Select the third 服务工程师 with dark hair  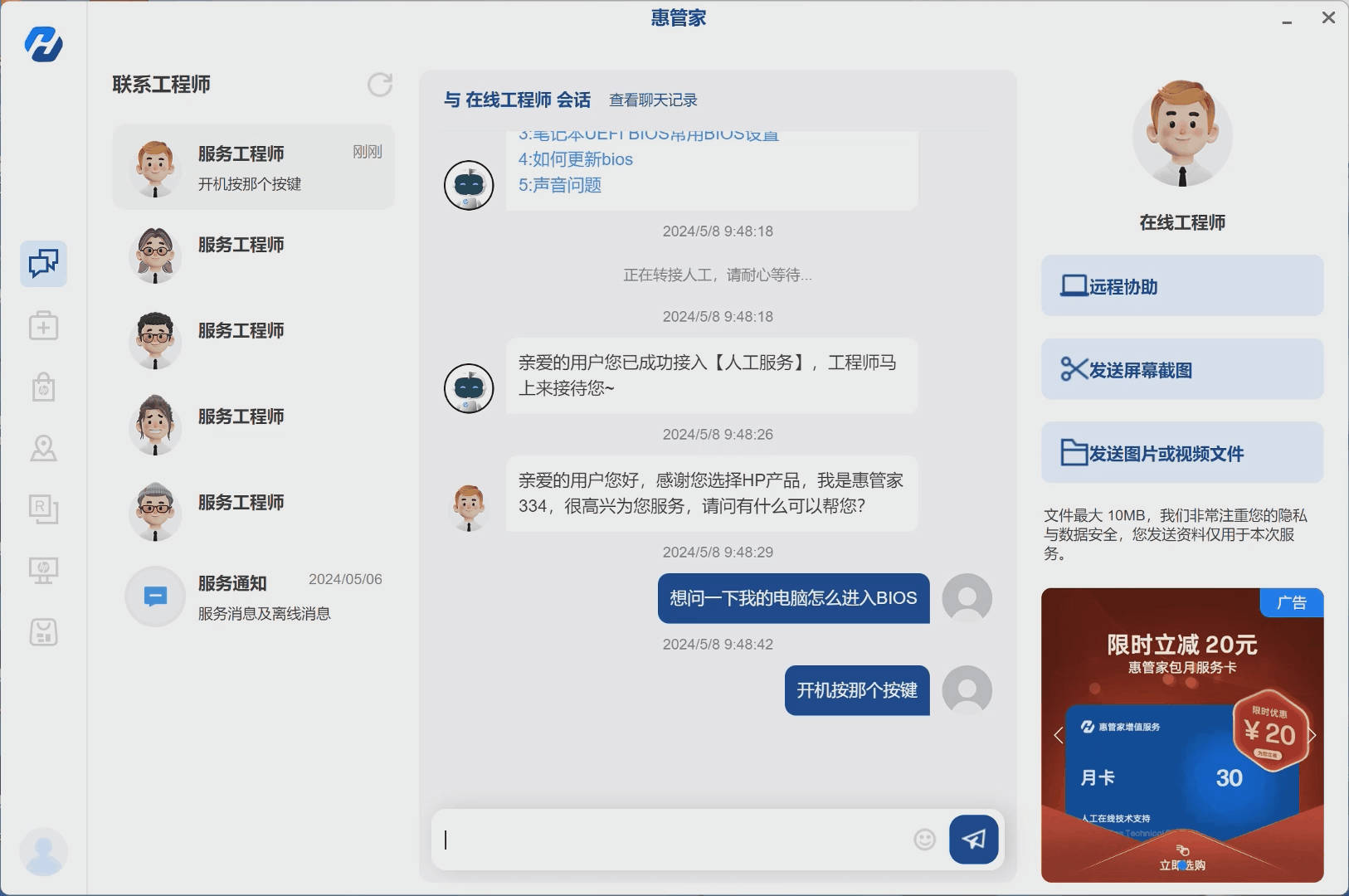253,340
